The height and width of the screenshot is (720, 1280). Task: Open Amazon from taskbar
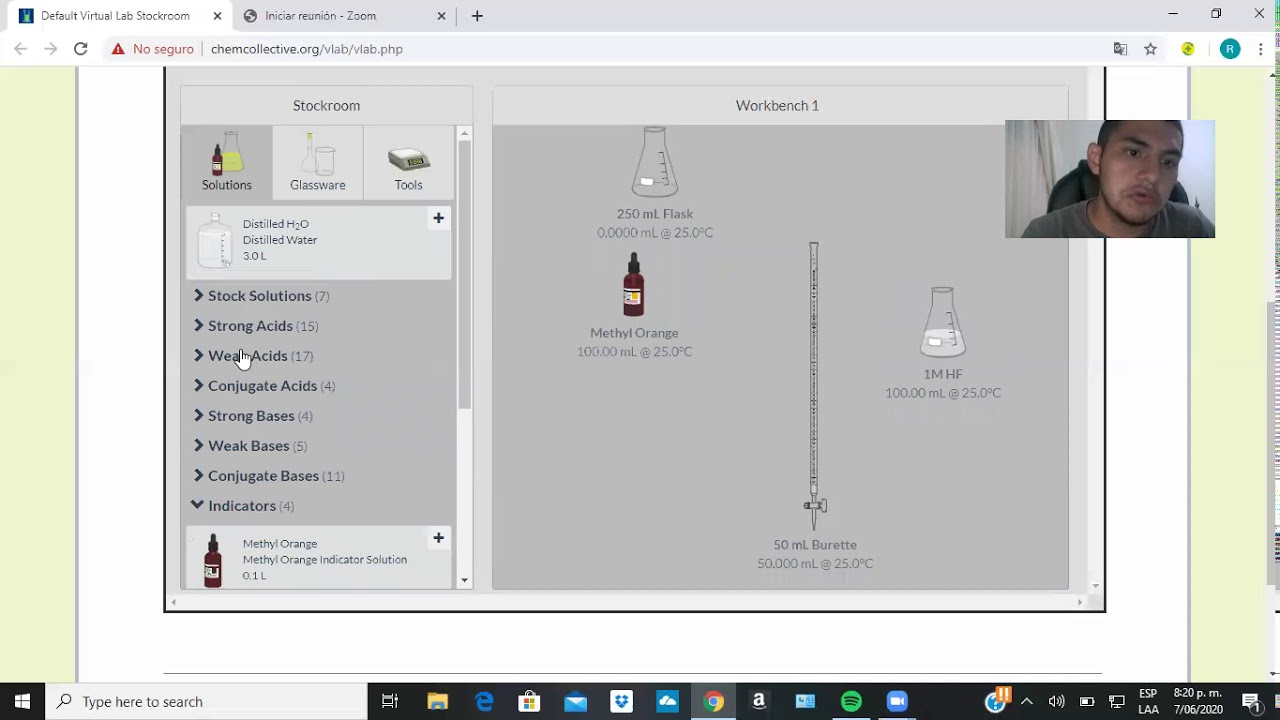(759, 701)
